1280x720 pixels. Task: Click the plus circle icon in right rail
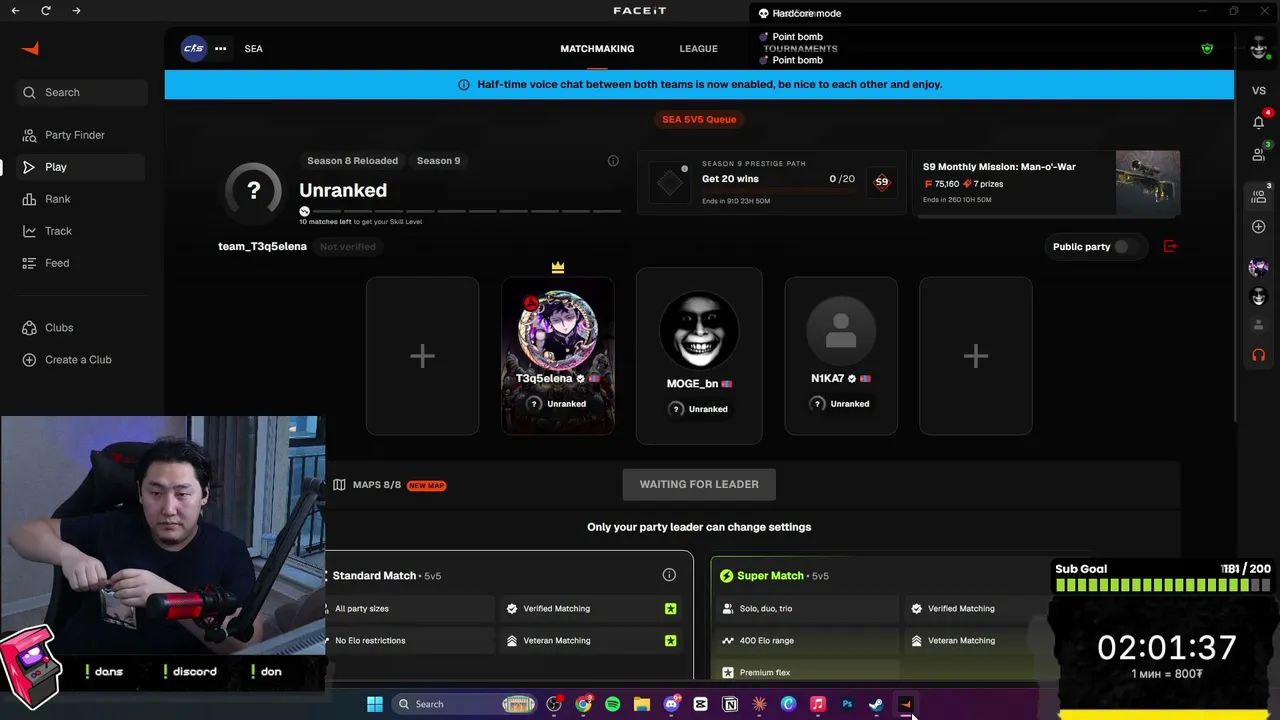point(1258,227)
